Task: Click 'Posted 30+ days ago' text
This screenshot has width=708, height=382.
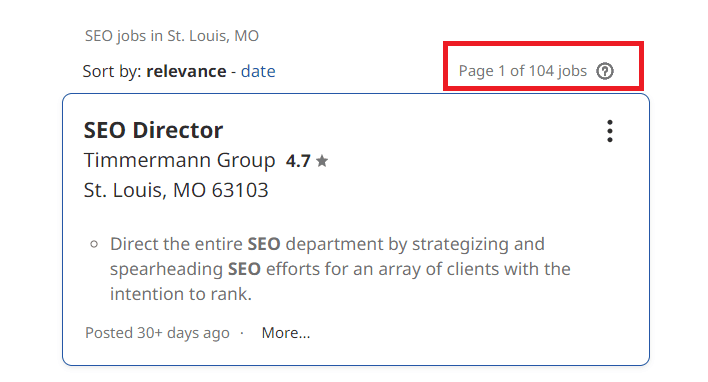Action: [157, 333]
